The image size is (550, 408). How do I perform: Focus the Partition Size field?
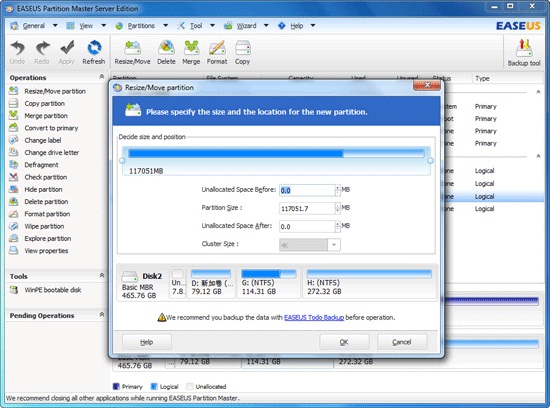click(307, 208)
